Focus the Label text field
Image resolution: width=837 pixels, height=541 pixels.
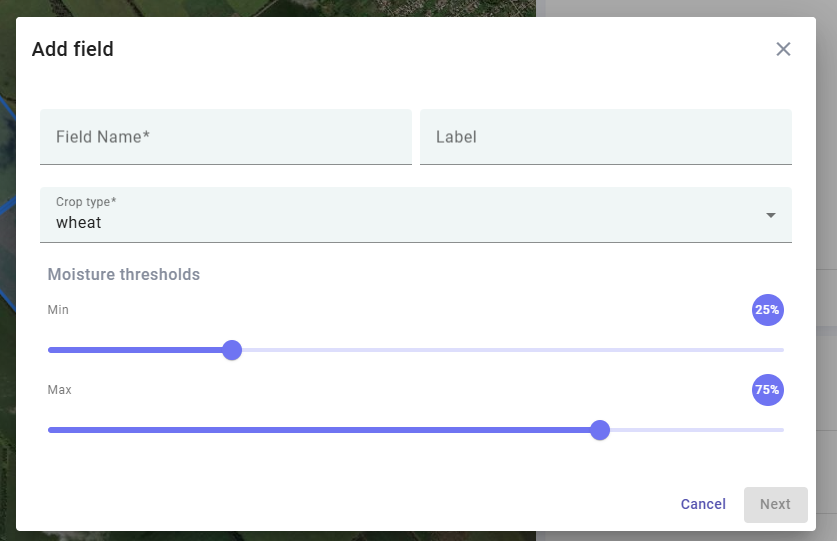pos(605,137)
